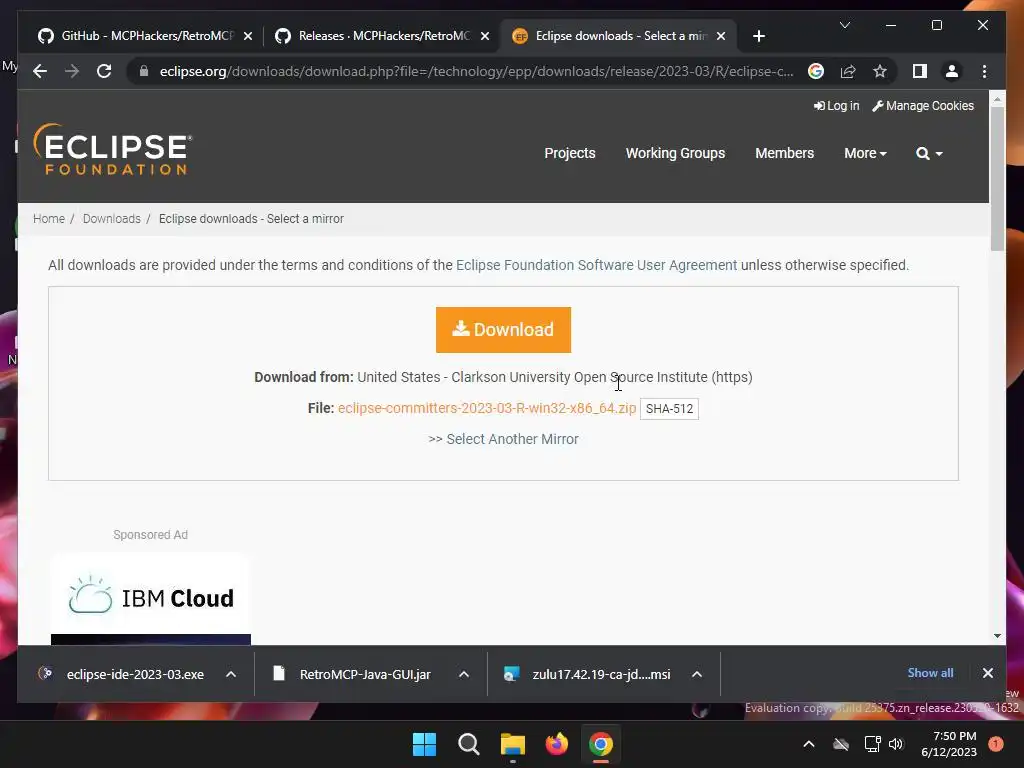
Task: Open the taskbar clock and date
Action: [949, 744]
